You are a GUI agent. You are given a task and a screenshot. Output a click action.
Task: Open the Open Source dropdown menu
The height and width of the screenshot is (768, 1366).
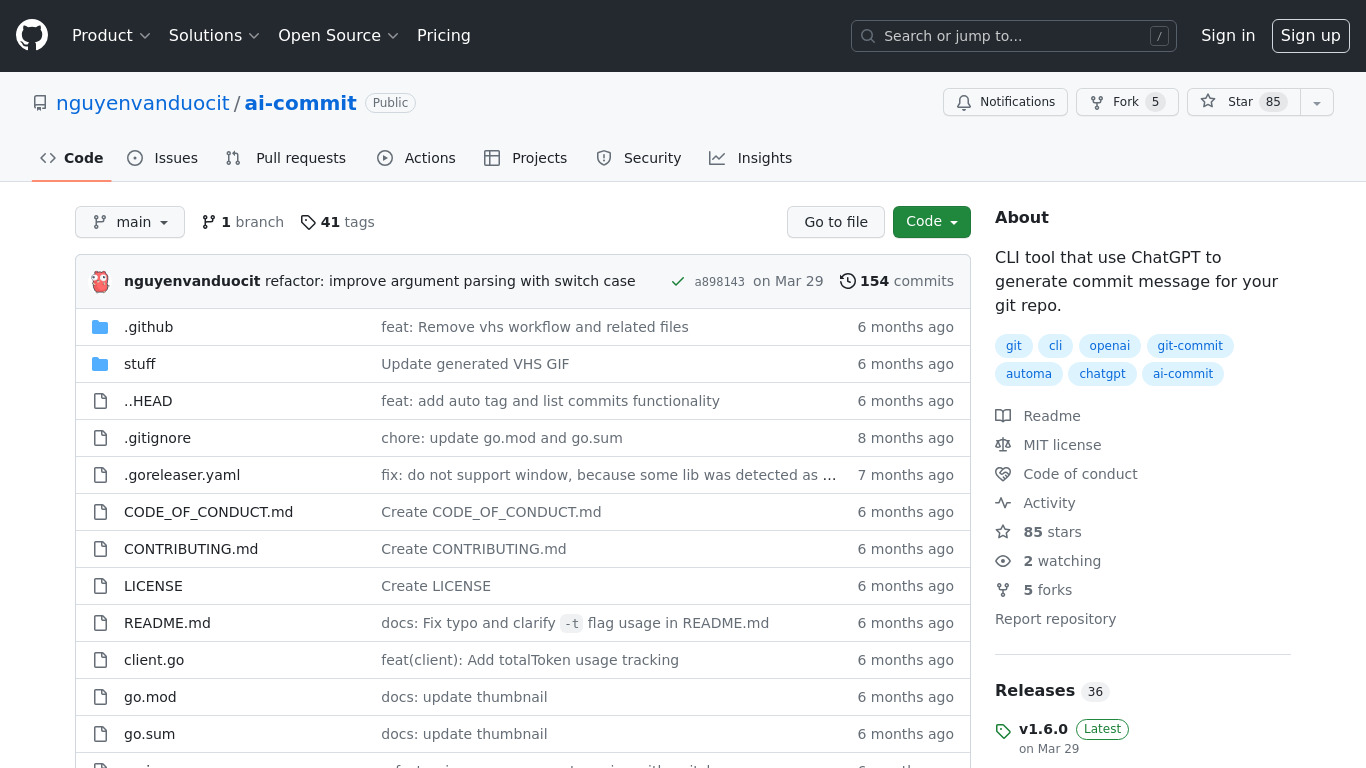[x=338, y=35]
